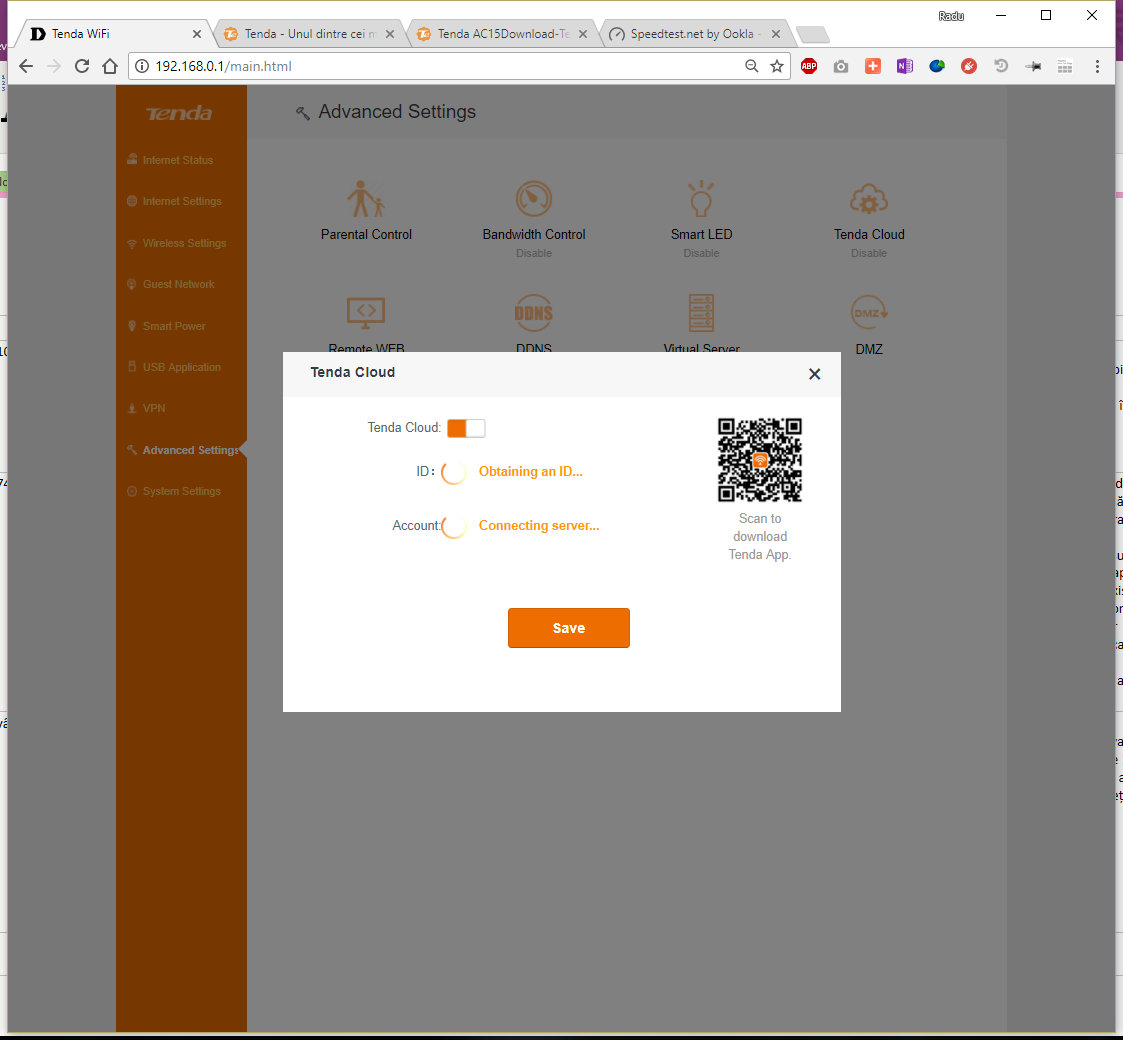Click the grey grid extension icon
Screen dimensions: 1123x1040
pos(1065,67)
